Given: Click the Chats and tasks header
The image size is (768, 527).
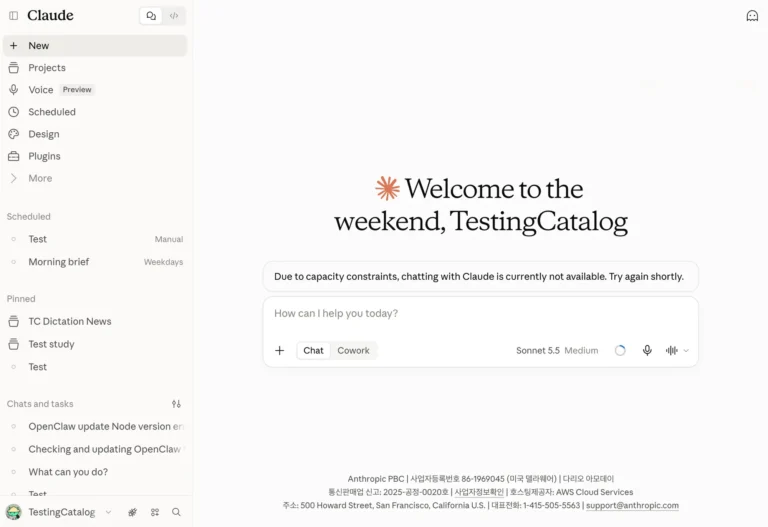Looking at the screenshot, I should (x=40, y=404).
